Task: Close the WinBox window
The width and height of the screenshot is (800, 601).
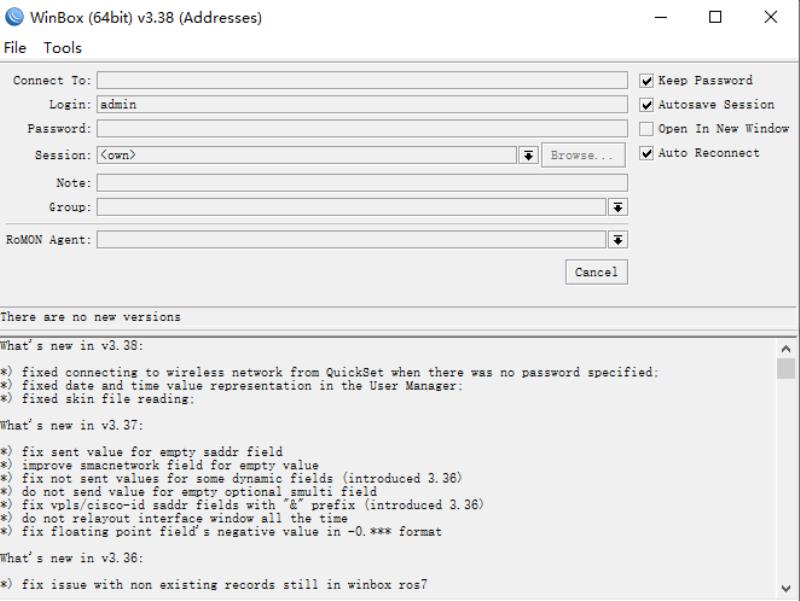Action: click(770, 17)
